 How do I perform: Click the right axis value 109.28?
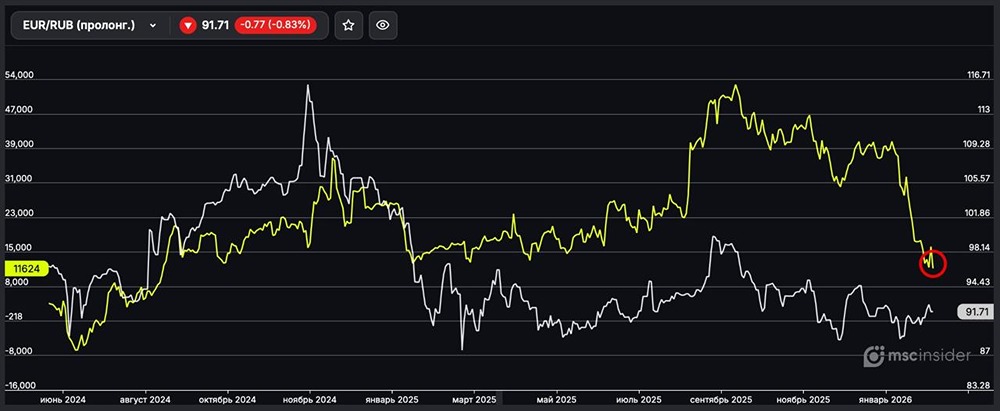point(976,144)
